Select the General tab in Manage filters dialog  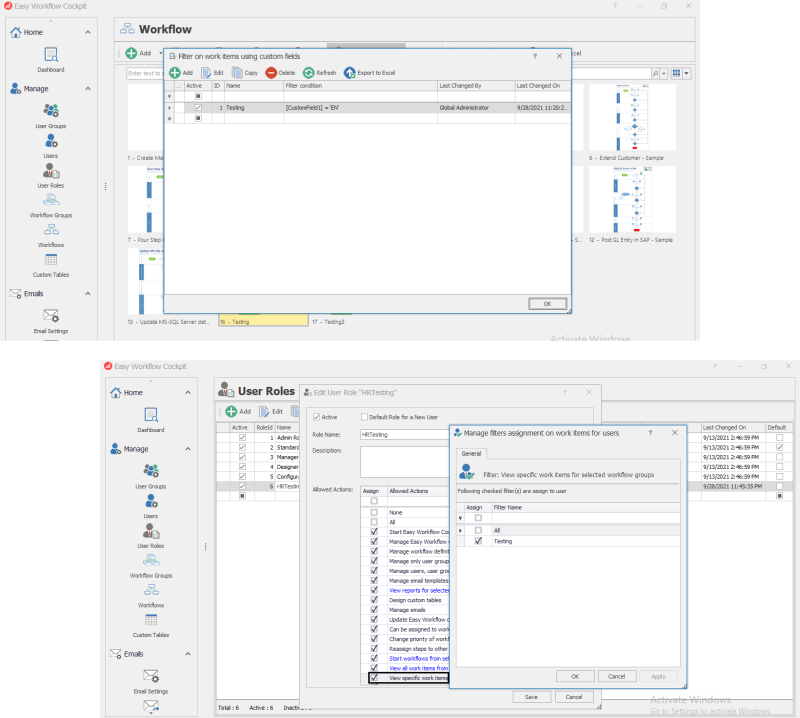[x=471, y=453]
